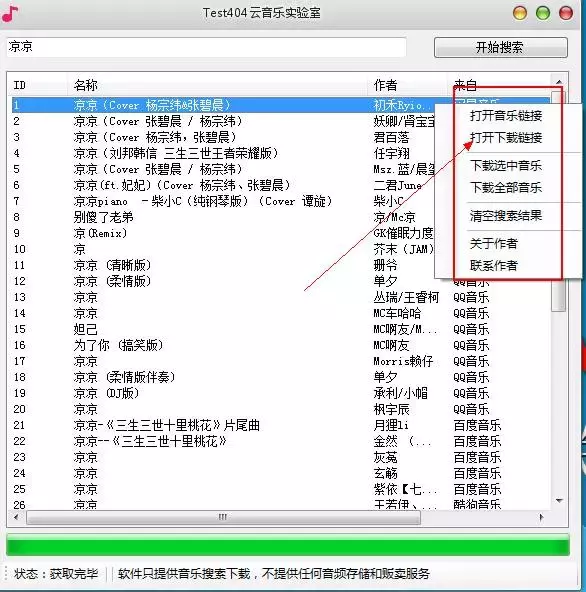Click the vertical scrollbar down arrow
The width and height of the screenshot is (586, 592).
559,501
